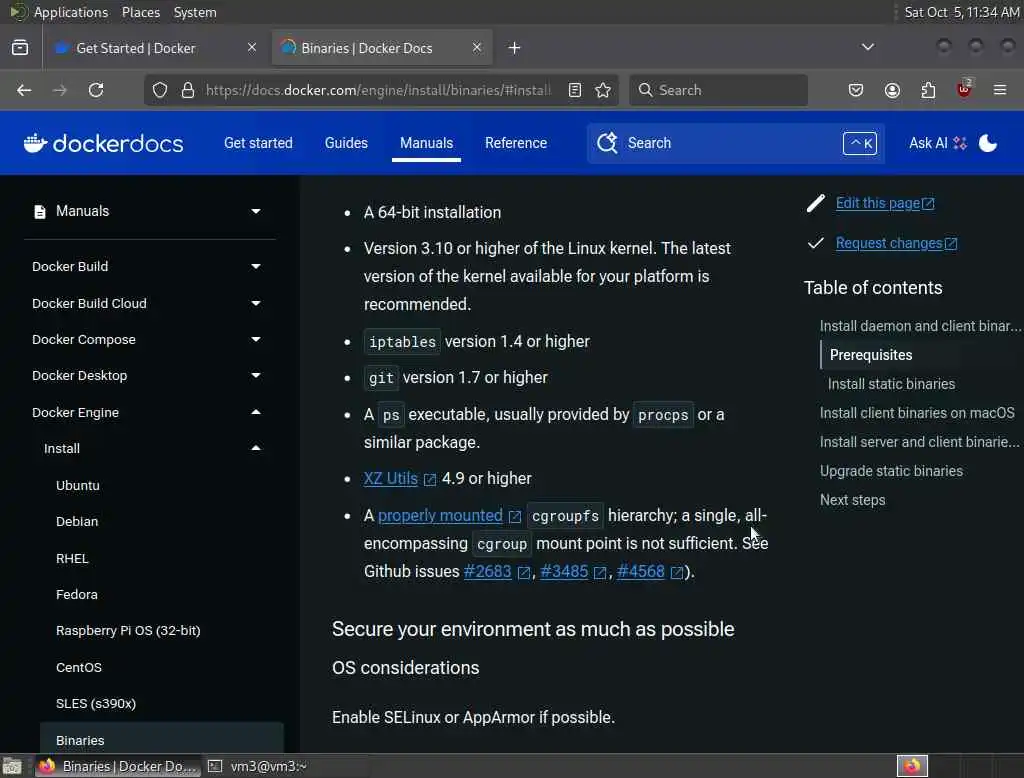This screenshot has width=1024, height=778.
Task: Collapse the Docker Engine section
Action: pos(256,412)
